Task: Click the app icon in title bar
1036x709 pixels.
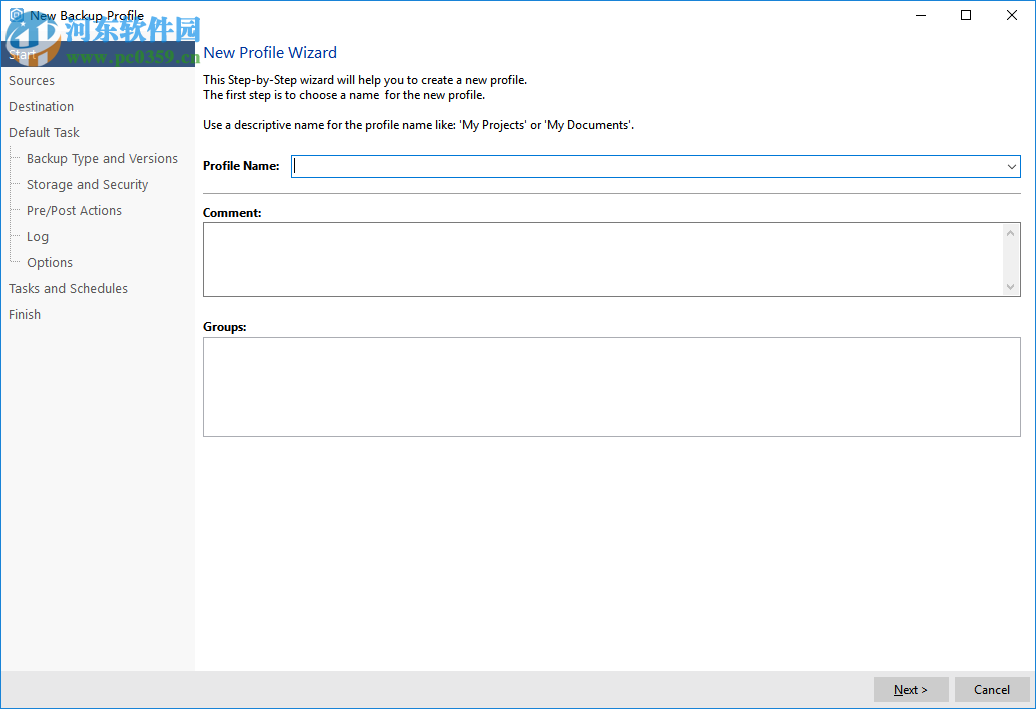Action: (15, 16)
